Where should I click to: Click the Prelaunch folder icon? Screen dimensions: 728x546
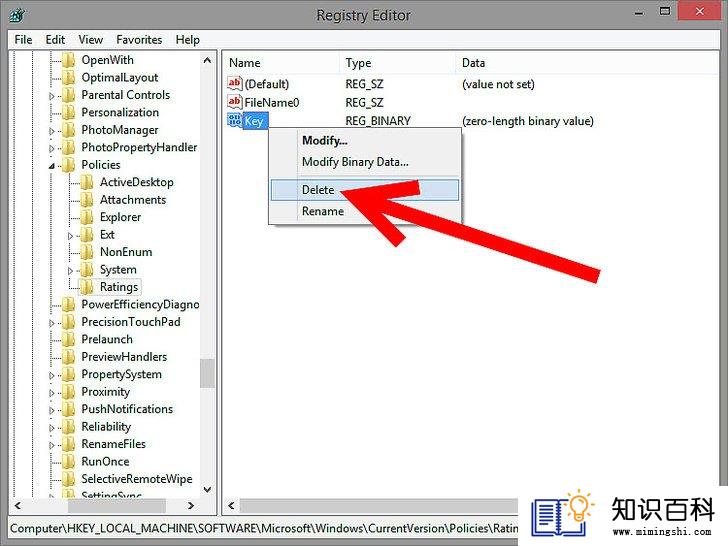(x=69, y=339)
